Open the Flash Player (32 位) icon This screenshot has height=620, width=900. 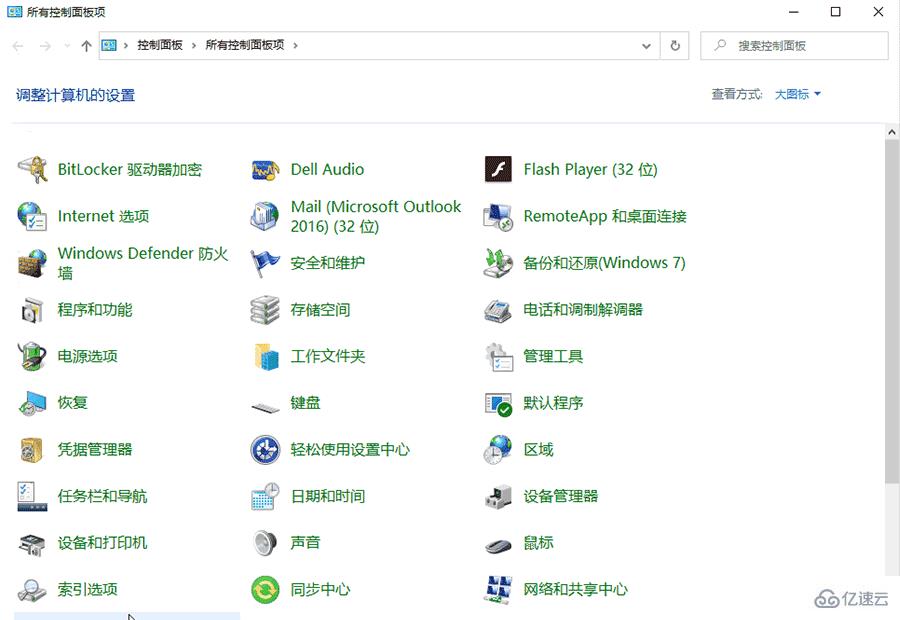498,170
